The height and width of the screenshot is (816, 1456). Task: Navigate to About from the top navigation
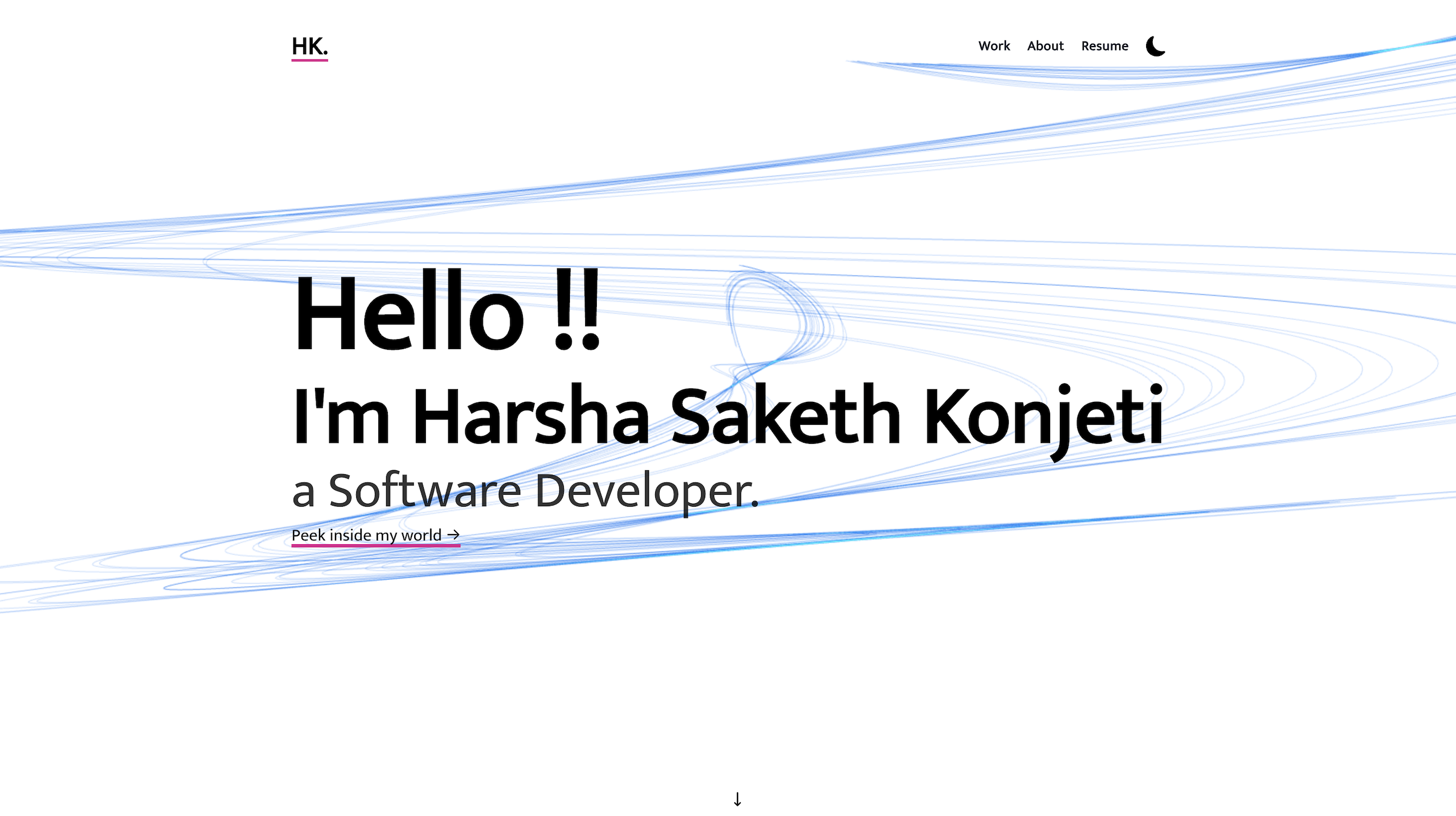point(1045,46)
